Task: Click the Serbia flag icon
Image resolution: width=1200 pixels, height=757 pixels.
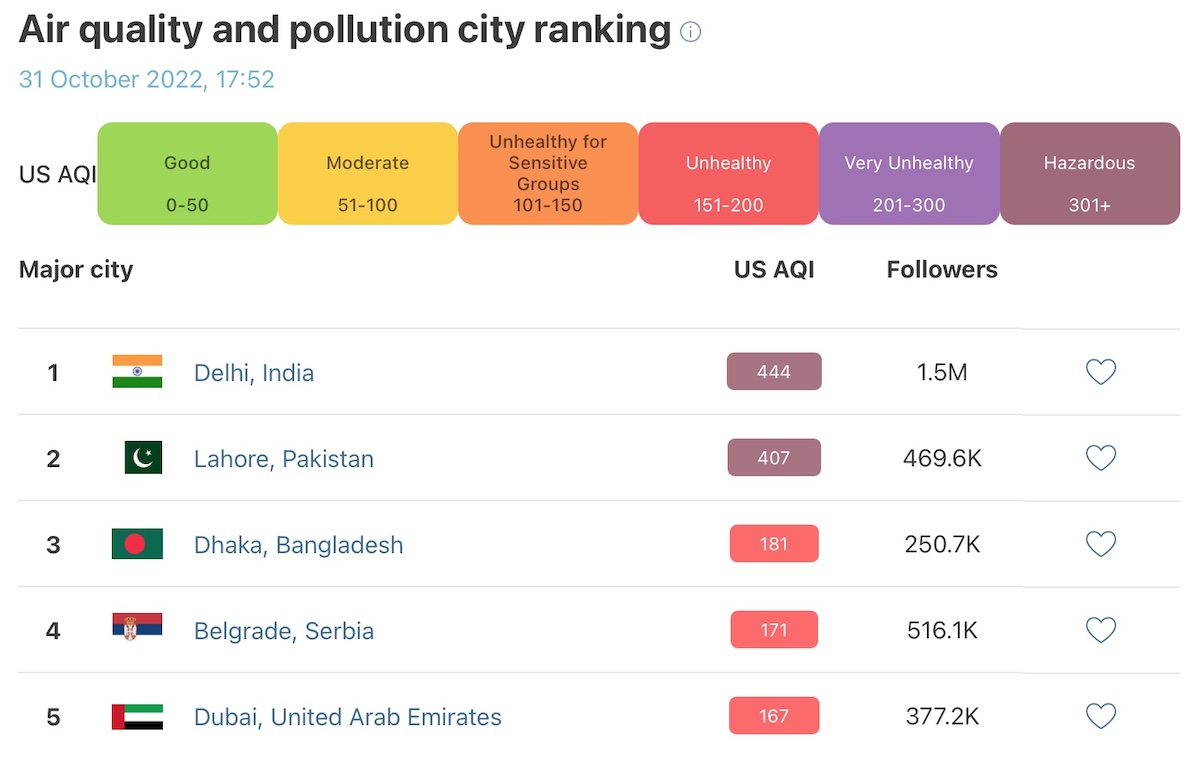Action: [137, 628]
